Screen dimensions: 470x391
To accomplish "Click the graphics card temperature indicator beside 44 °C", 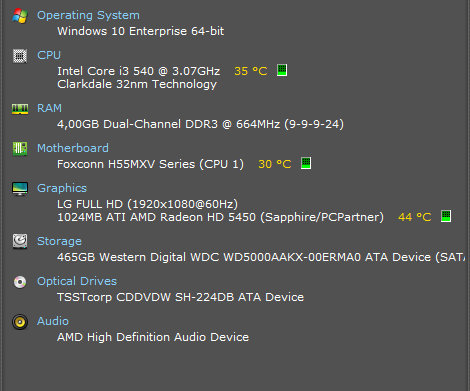I will pyautogui.click(x=446, y=216).
